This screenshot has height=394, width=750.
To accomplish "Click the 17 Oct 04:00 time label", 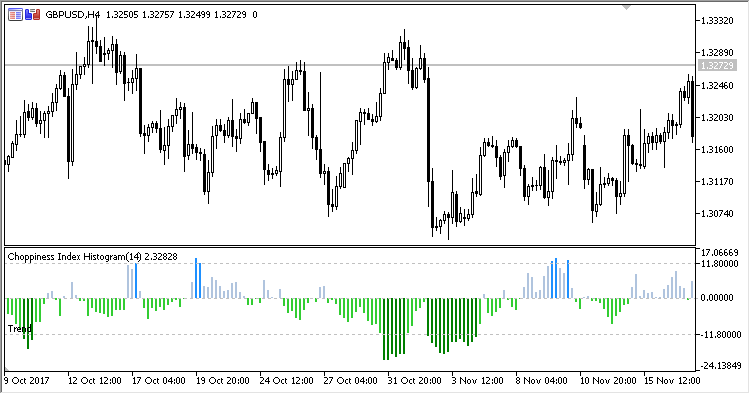I will pyautogui.click(x=159, y=381).
